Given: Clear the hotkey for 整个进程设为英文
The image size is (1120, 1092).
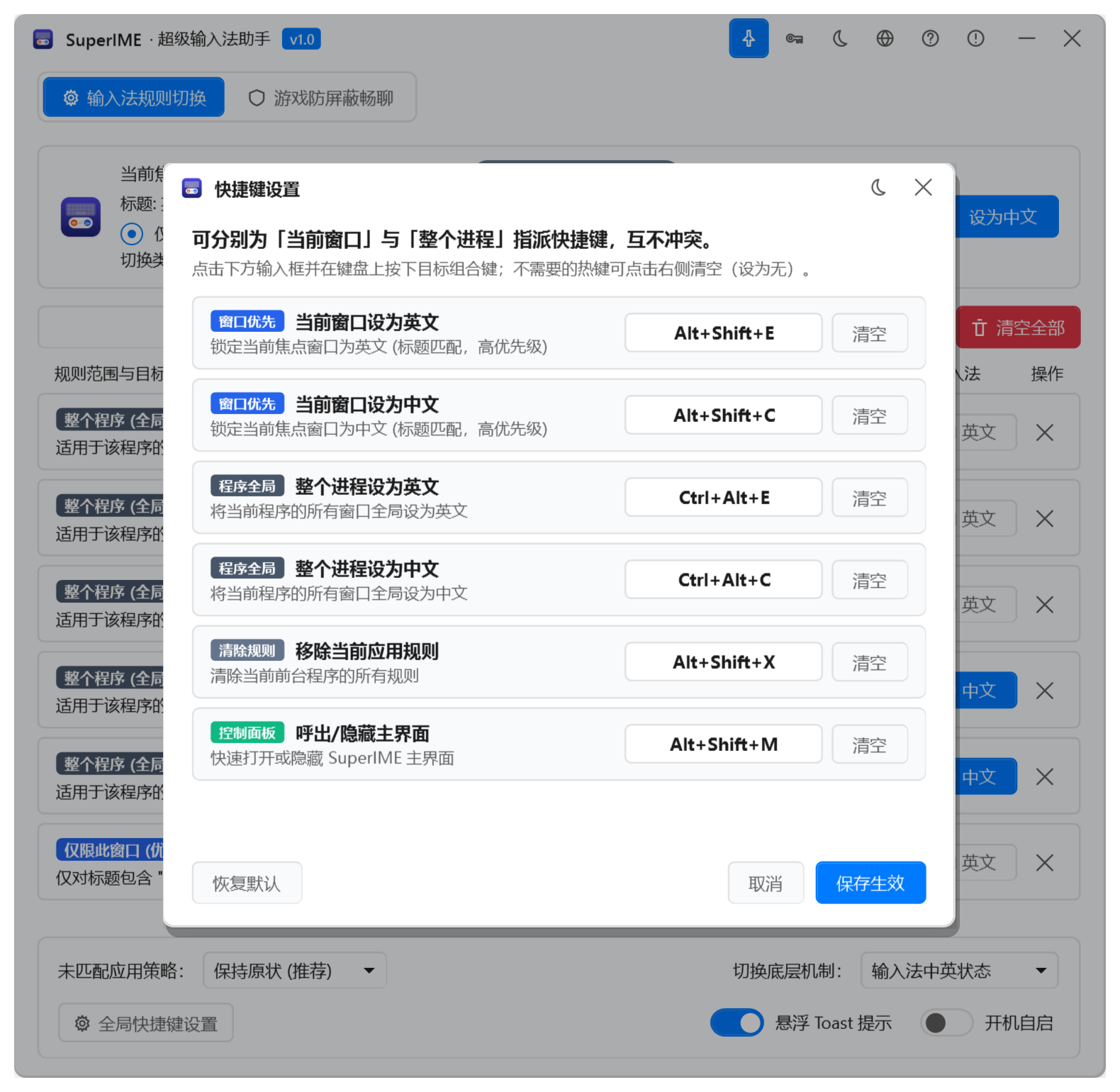Looking at the screenshot, I should [870, 497].
